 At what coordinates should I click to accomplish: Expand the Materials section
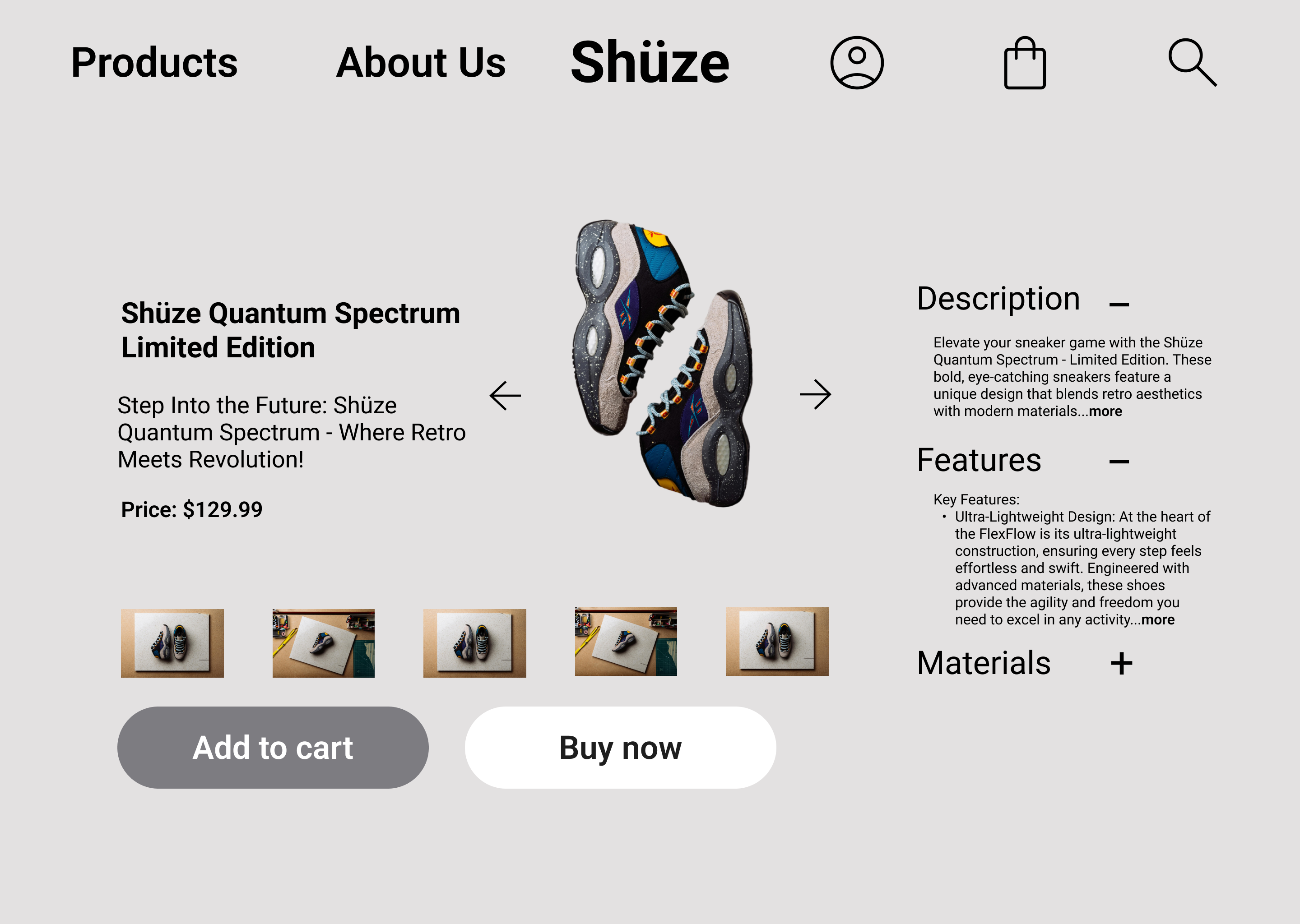(x=1121, y=663)
